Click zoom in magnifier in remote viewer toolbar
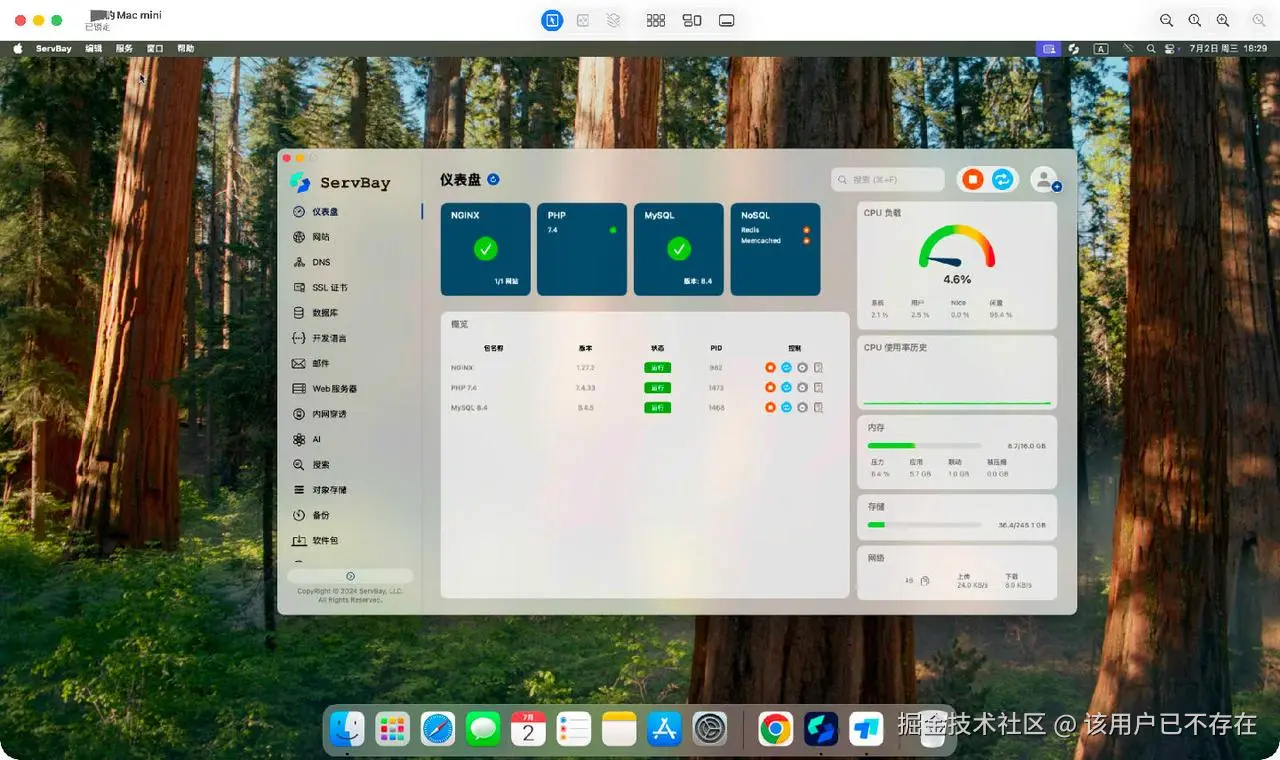Image resolution: width=1280 pixels, height=760 pixels. (x=1223, y=20)
